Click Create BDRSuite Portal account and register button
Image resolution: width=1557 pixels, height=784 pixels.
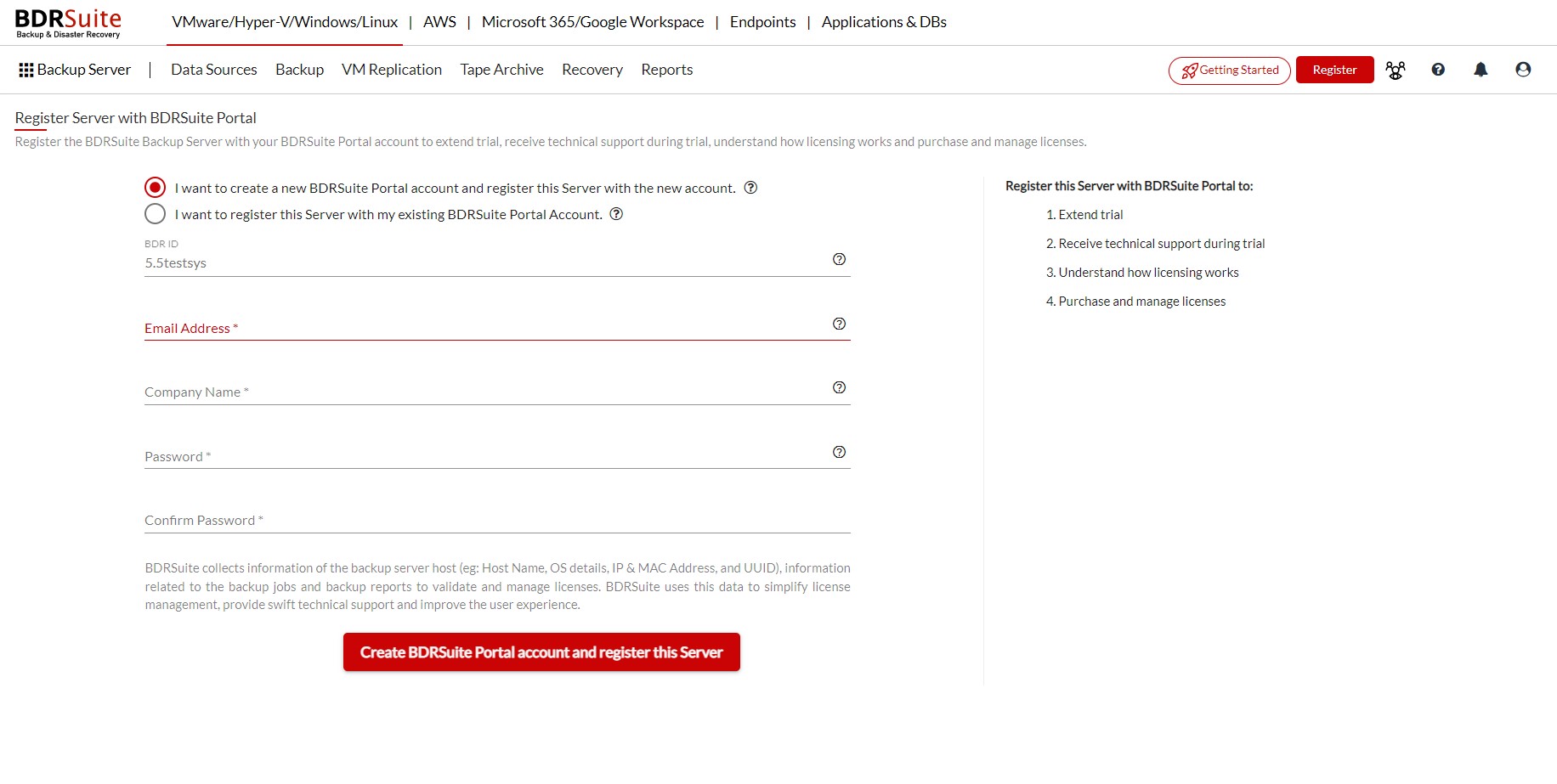tap(541, 652)
